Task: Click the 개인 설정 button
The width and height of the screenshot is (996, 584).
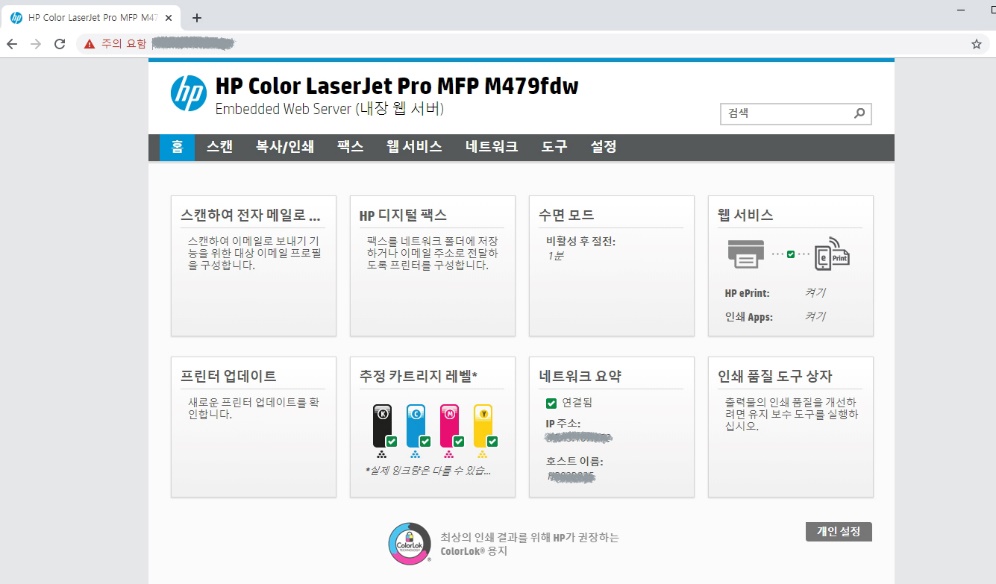Action: (838, 531)
